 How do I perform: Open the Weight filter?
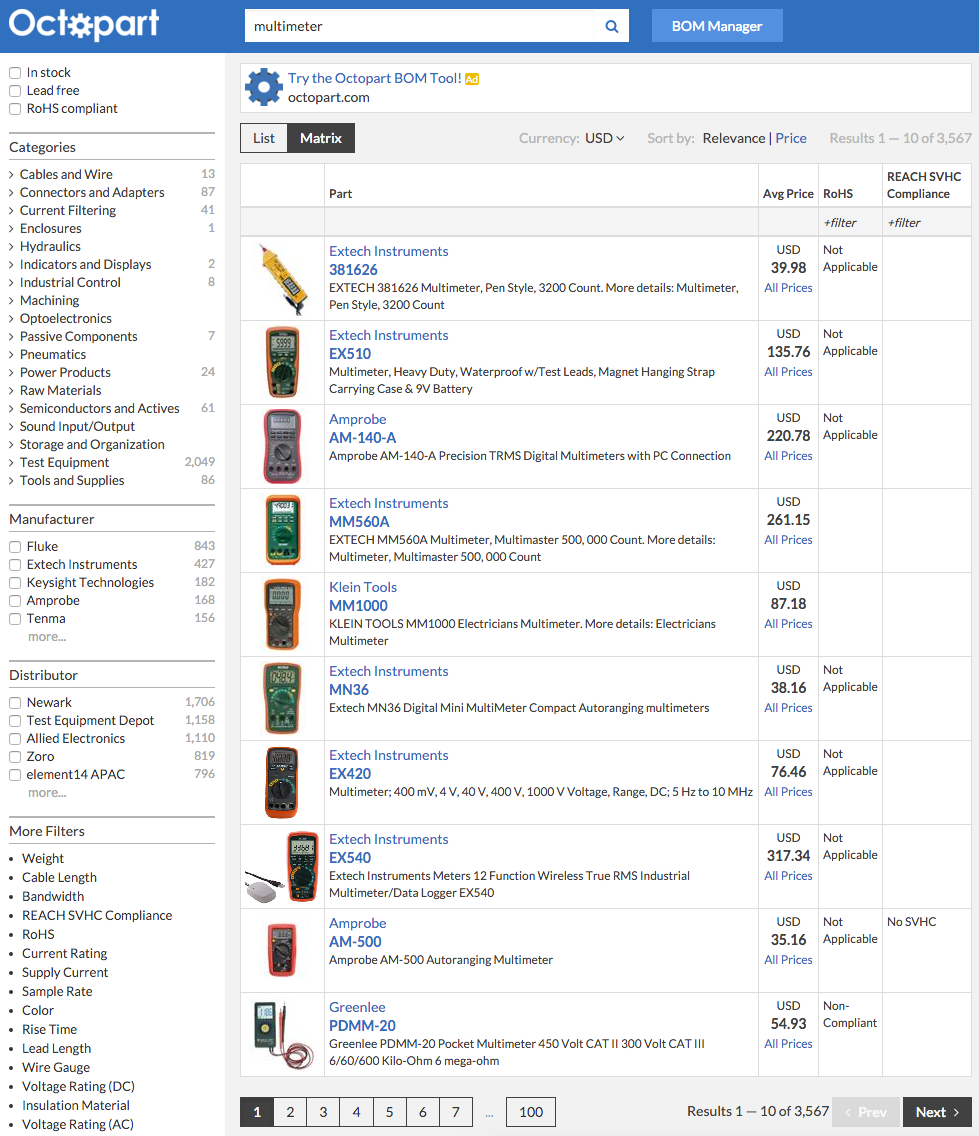[43, 859]
